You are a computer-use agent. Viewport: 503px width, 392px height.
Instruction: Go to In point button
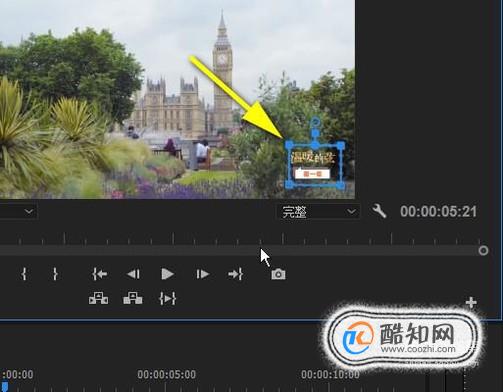(99, 274)
